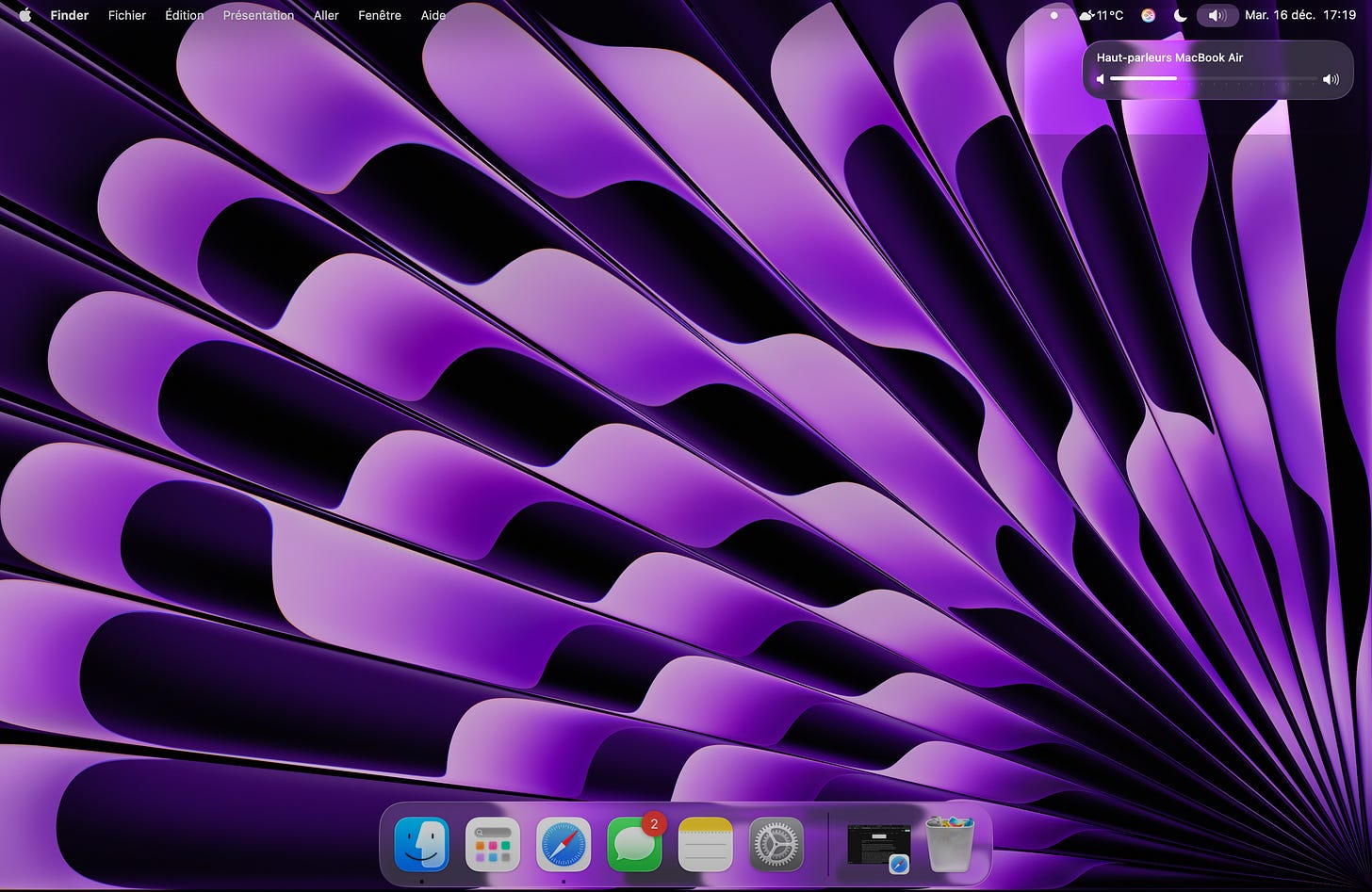Click the Aide menu item
The height and width of the screenshot is (892, 1372).
tap(433, 15)
